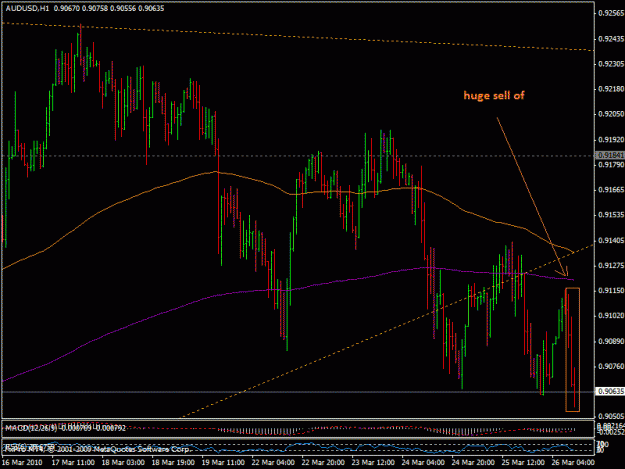
Task: Click the 16 Mar 2010 date label
Action: (x=22, y=463)
